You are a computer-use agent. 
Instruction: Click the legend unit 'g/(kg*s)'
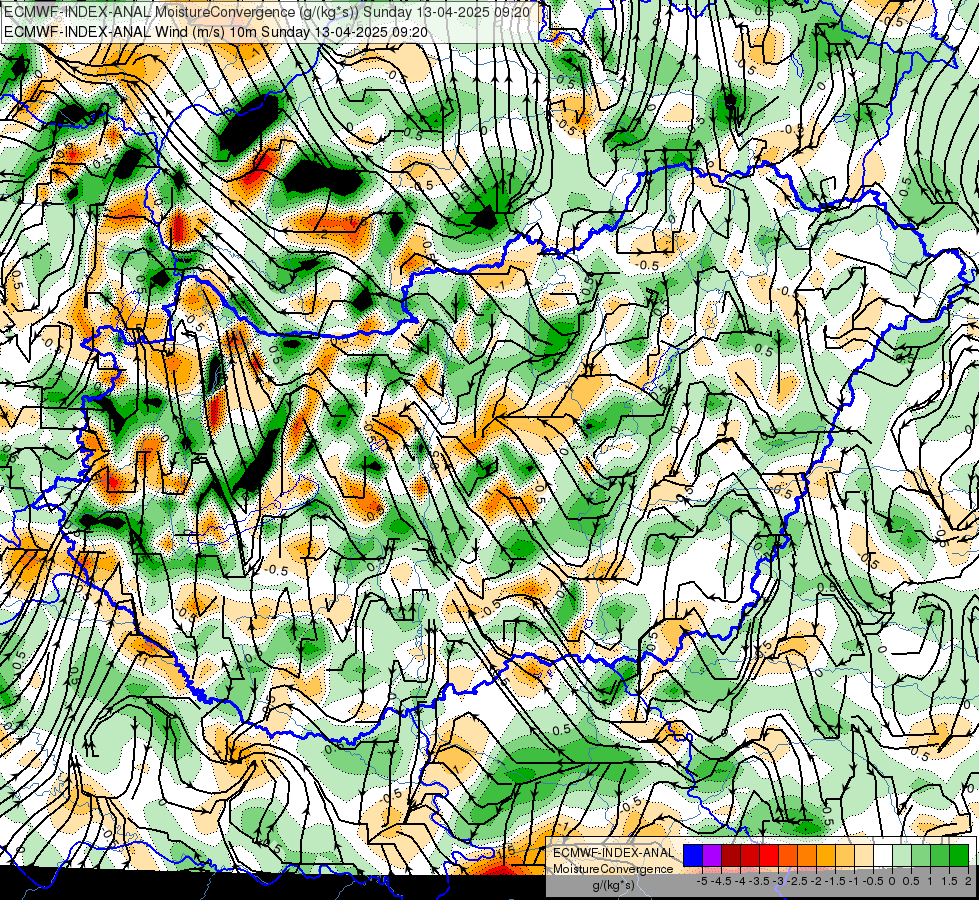pos(614,885)
